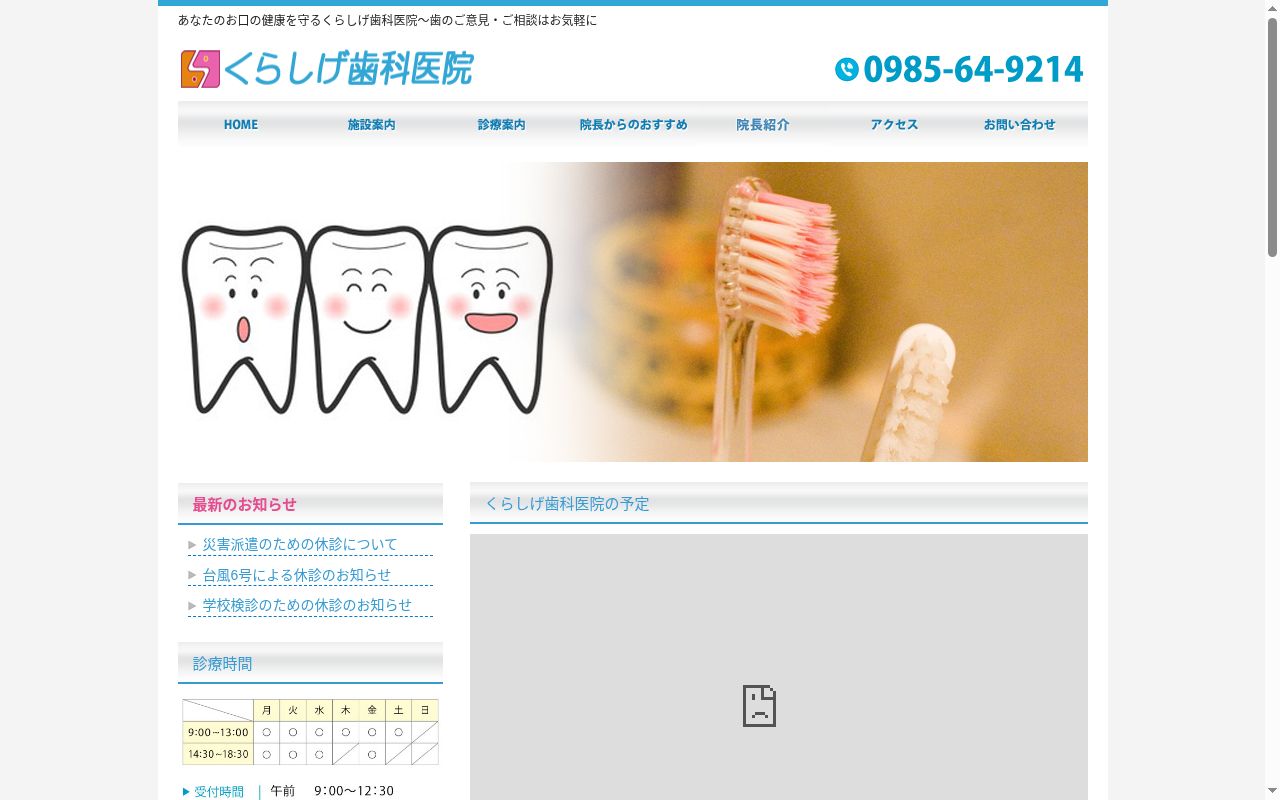Click the 最新のお知らせ heading
Screen dimensions: 1280x800
pyautogui.click(x=245, y=505)
